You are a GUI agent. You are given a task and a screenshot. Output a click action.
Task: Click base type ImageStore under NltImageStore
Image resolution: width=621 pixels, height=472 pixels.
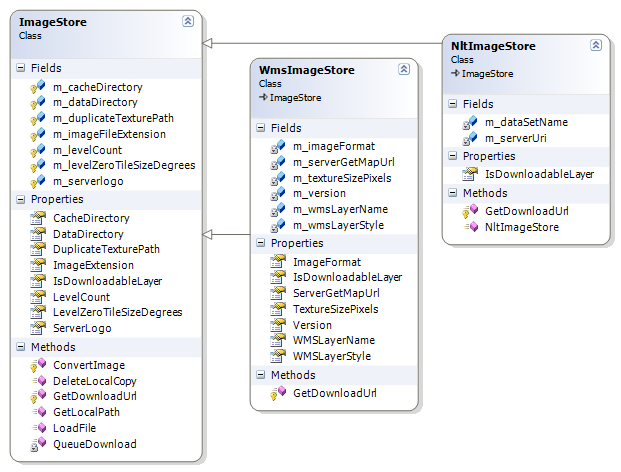coord(487,74)
